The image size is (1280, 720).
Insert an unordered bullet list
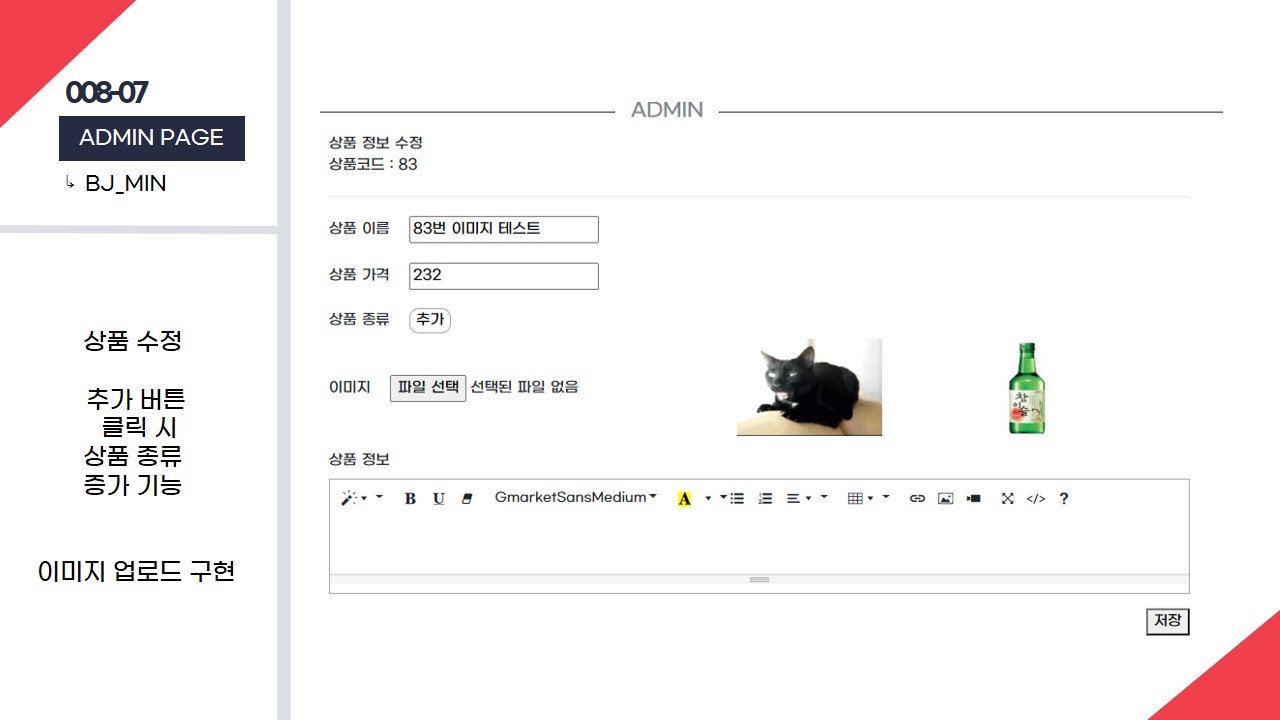pos(737,499)
